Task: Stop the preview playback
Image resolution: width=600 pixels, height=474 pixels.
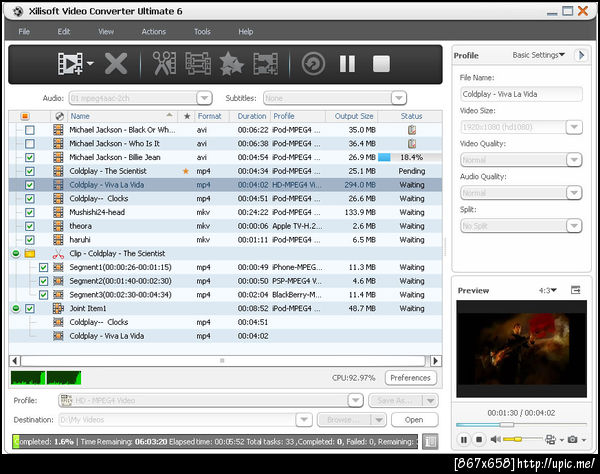Action: click(x=479, y=440)
